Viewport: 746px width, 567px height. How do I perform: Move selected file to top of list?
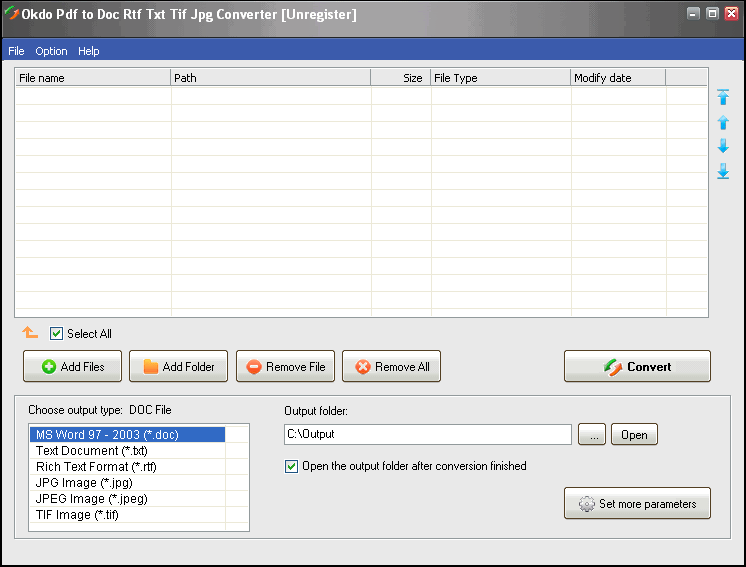(723, 98)
